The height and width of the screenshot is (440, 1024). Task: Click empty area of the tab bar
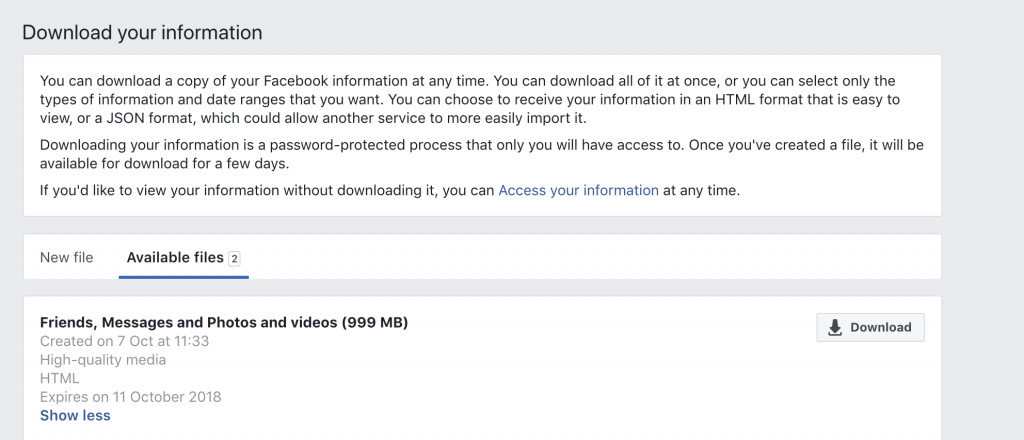point(588,257)
